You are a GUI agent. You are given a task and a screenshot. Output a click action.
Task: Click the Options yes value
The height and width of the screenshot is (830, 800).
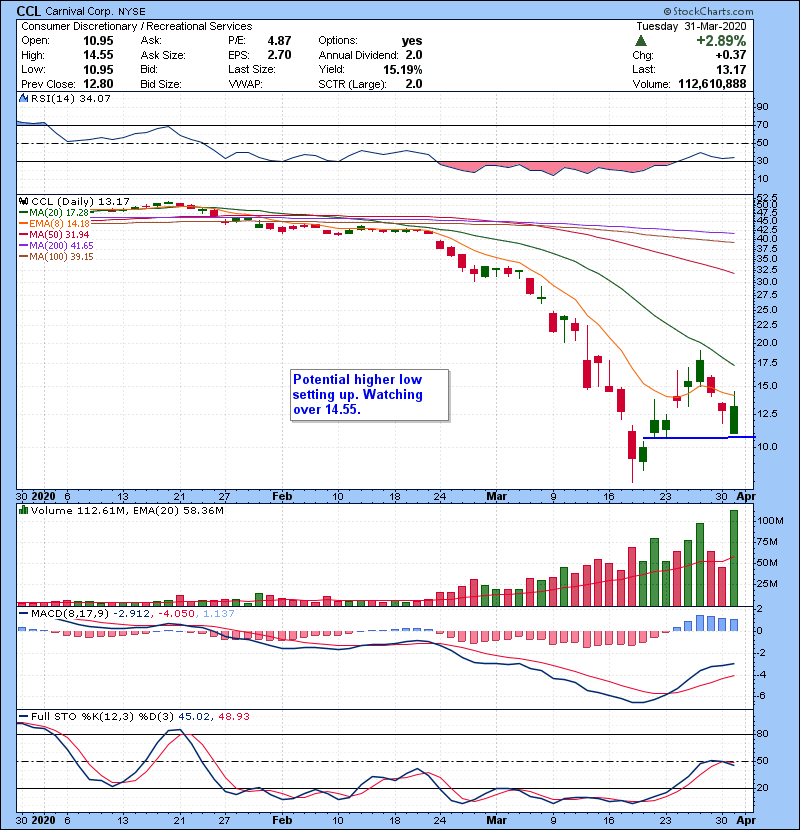coord(411,41)
